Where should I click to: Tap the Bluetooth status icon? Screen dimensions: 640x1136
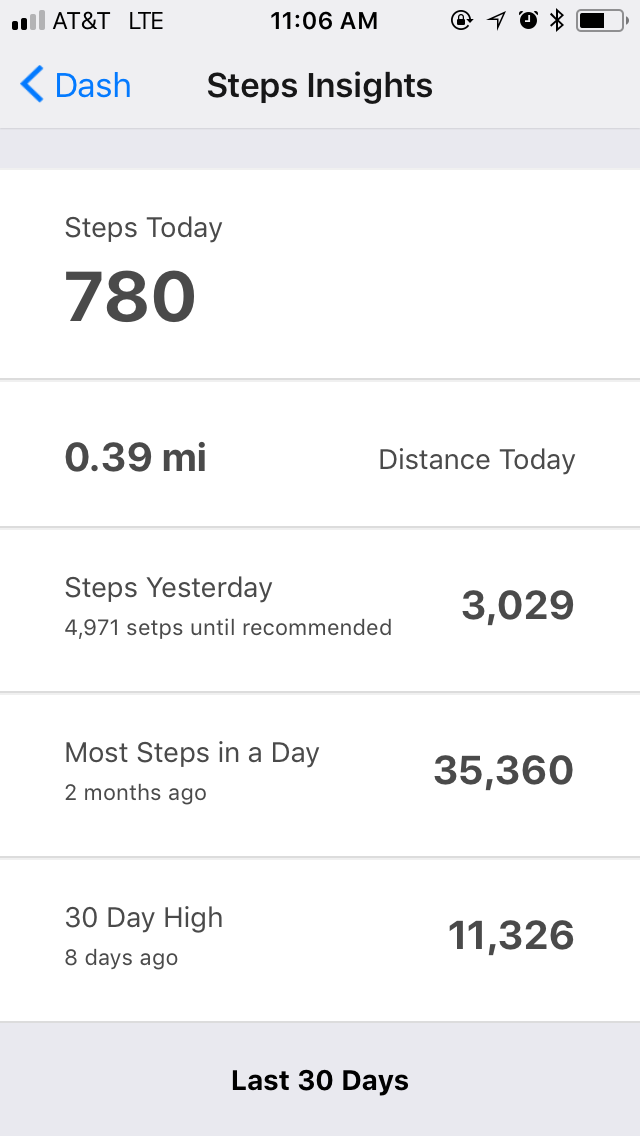pos(557,21)
